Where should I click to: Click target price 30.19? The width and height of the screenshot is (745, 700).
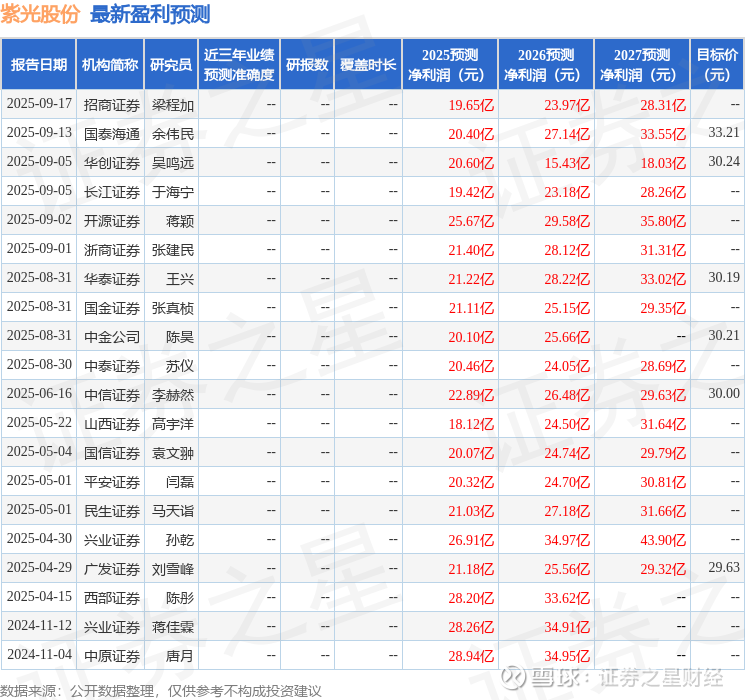pyautogui.click(x=724, y=278)
